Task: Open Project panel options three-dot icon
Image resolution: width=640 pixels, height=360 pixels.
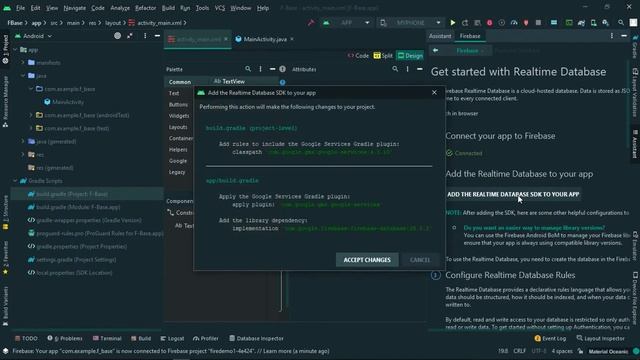Action: (145, 36)
